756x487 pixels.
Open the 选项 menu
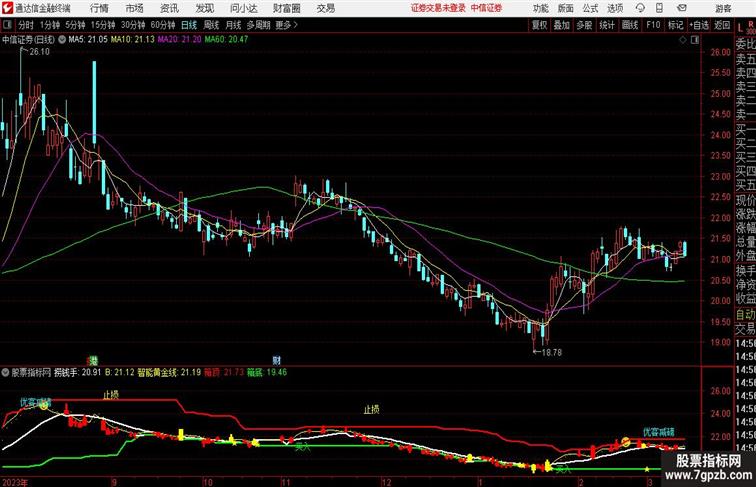click(615, 8)
